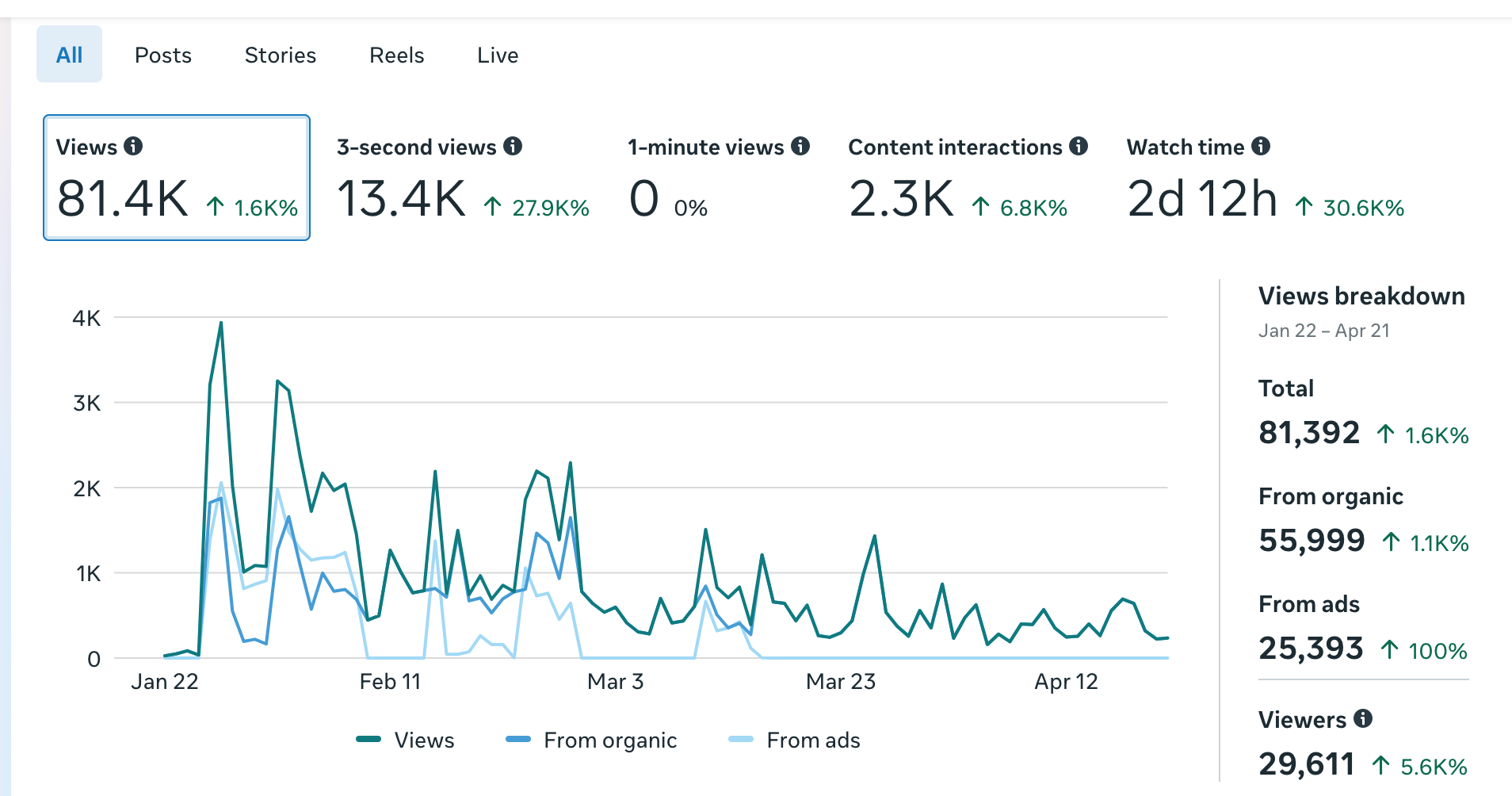Select the Views 81.4K metric card
Screen dimensions: 1512x796
pyautogui.click(x=177, y=178)
